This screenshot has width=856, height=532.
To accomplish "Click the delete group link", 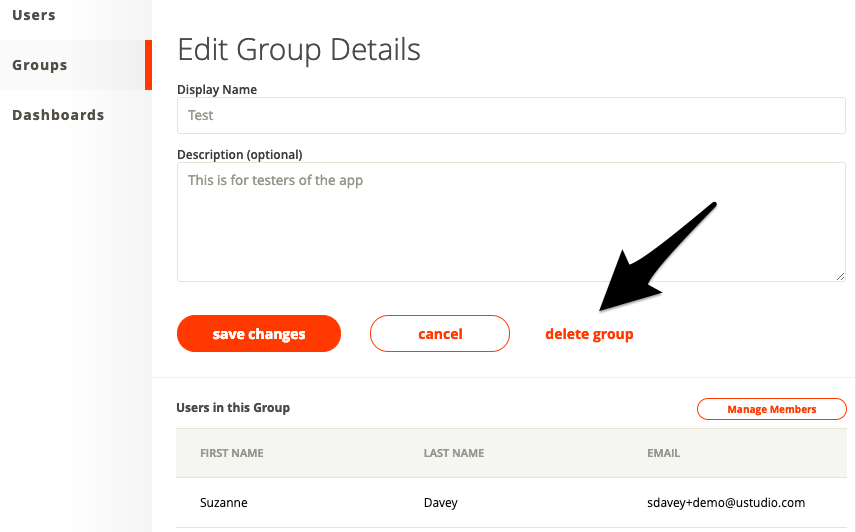I will pyautogui.click(x=589, y=334).
